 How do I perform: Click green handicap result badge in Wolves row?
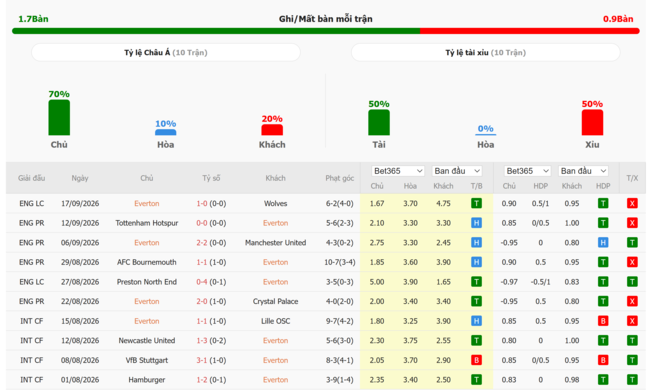click(x=603, y=203)
